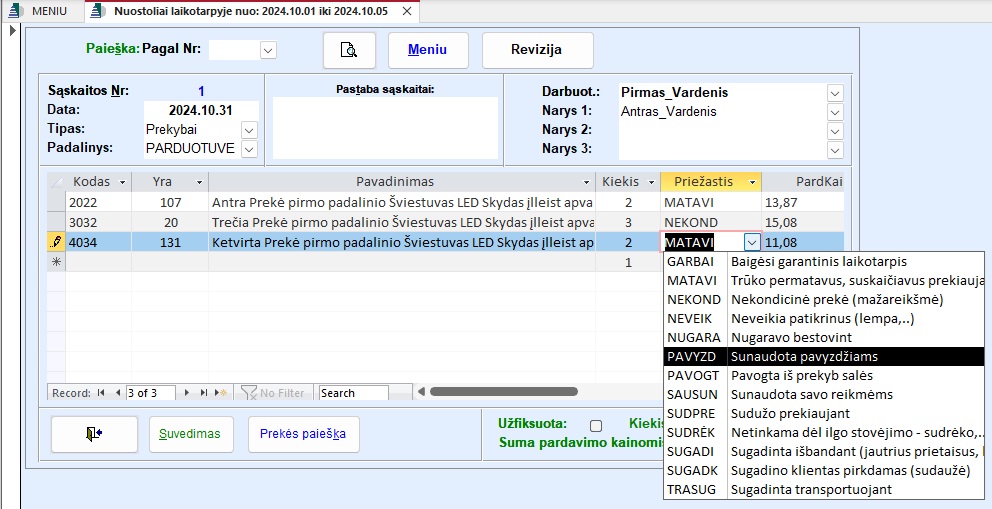Click the record Search box

pos(353,393)
